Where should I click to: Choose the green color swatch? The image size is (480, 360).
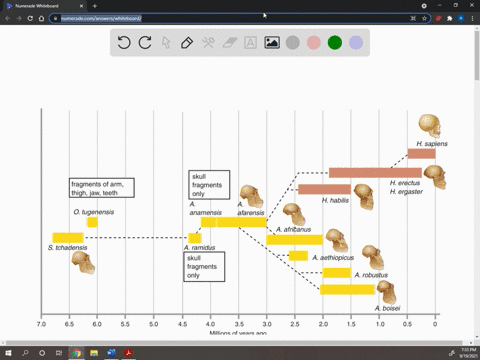click(x=335, y=43)
